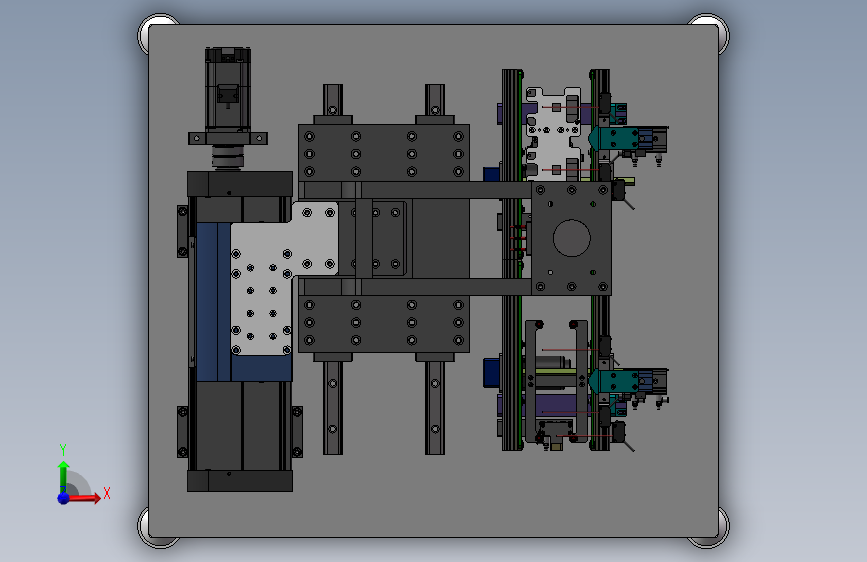The width and height of the screenshot is (867, 562).
Task: Select the lower horizontal connecting arm
Action: pos(415,287)
